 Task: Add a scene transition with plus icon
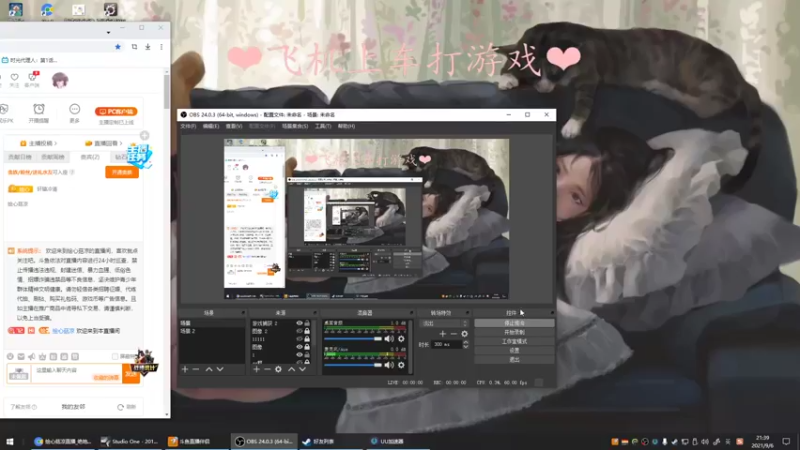[442, 334]
